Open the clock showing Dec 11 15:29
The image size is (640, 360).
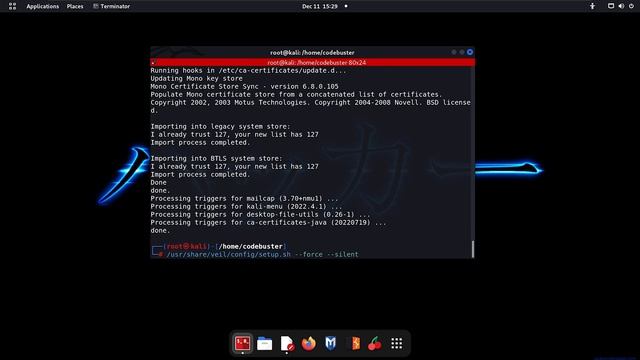(x=320, y=7)
